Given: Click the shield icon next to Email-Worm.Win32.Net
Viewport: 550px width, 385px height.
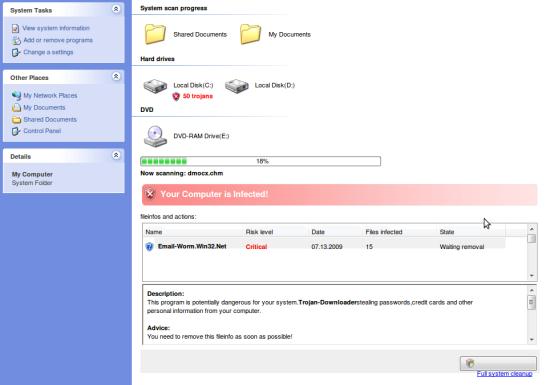Looking at the screenshot, I should (x=149, y=246).
